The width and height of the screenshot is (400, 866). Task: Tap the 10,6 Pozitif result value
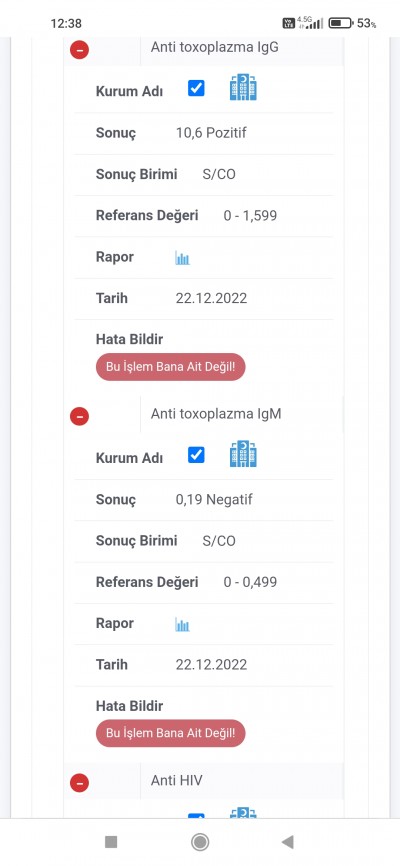(x=211, y=133)
